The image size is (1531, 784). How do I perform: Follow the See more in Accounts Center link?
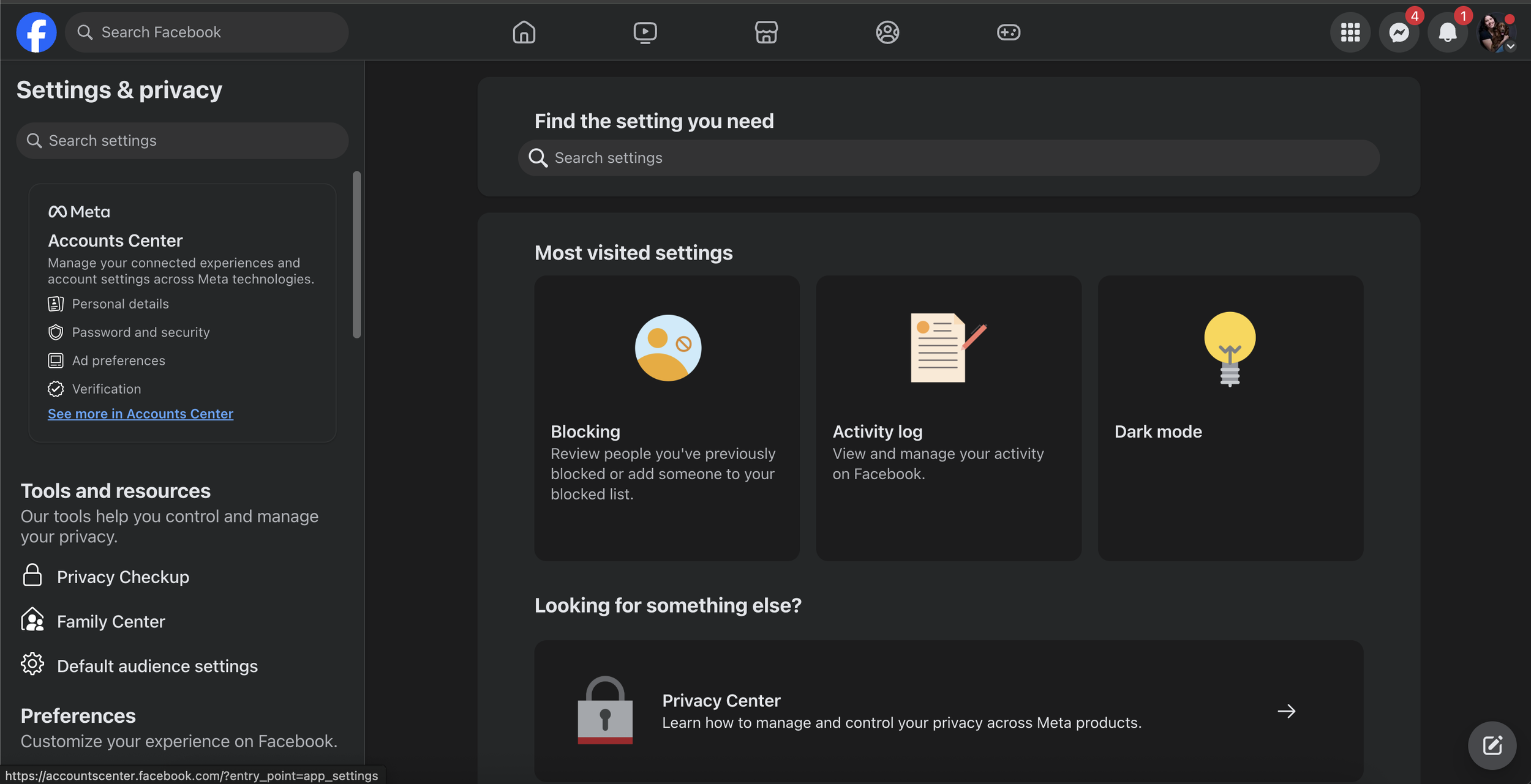140,414
